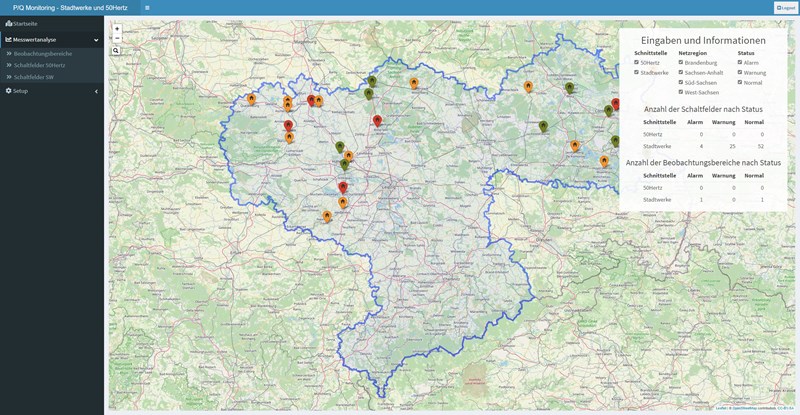The width and height of the screenshot is (800, 415).
Task: Select Schaltfelder 50Hertz menu item
Action: (39, 65)
